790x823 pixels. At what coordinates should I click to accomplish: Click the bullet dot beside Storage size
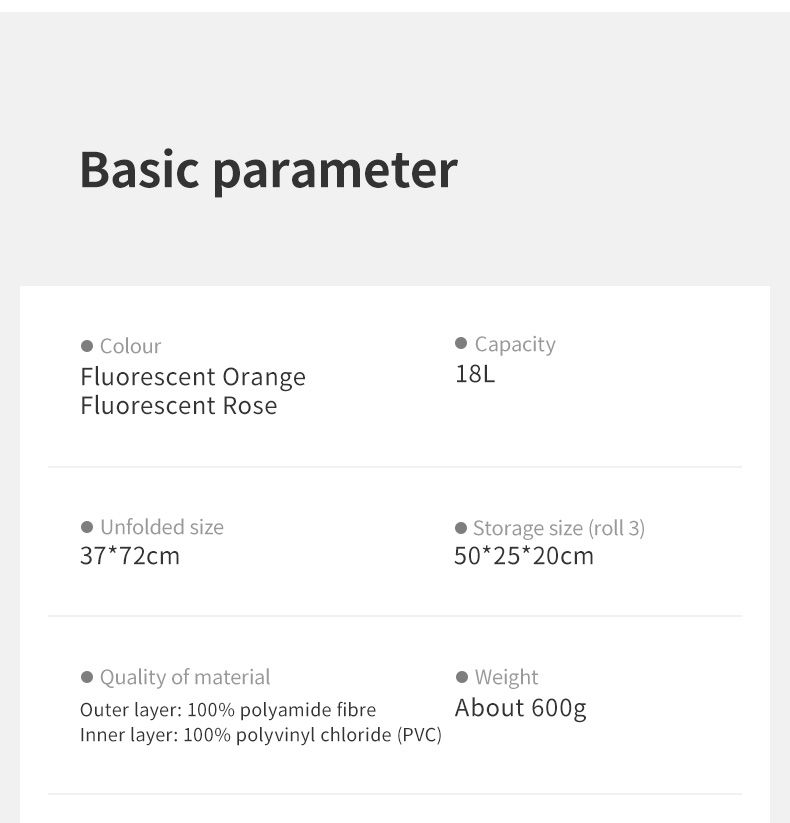pos(461,528)
